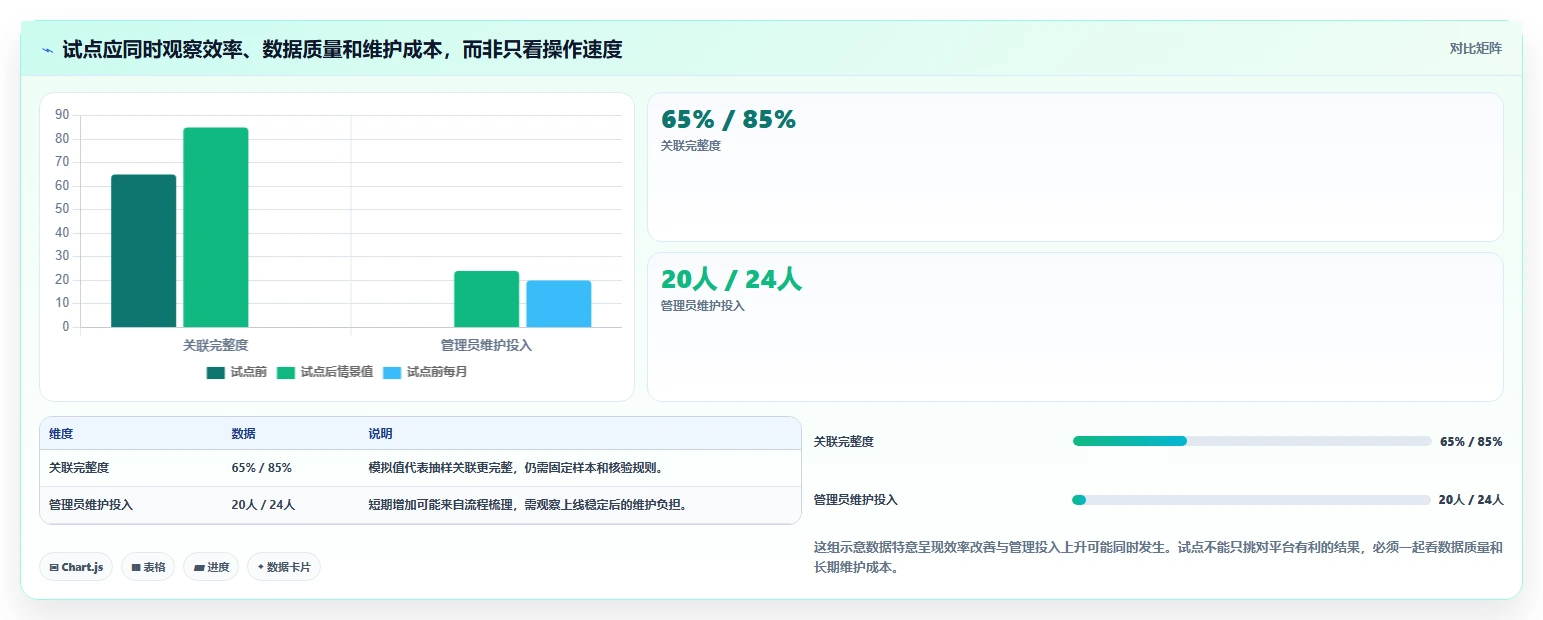This screenshot has width=1543, height=620.
Task: Toggle the 试点后情景值 legend item
Action: tap(325, 372)
